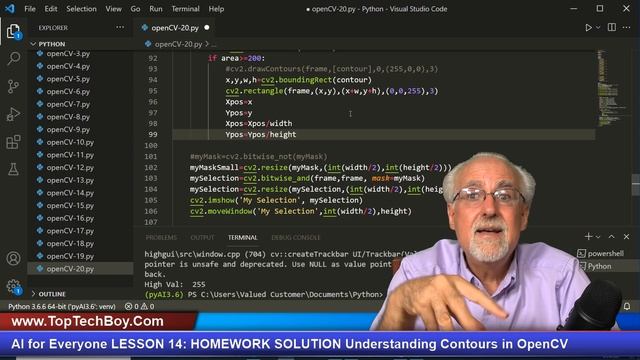Open Explorer Views and More Actions ellipsis

pos(120,27)
